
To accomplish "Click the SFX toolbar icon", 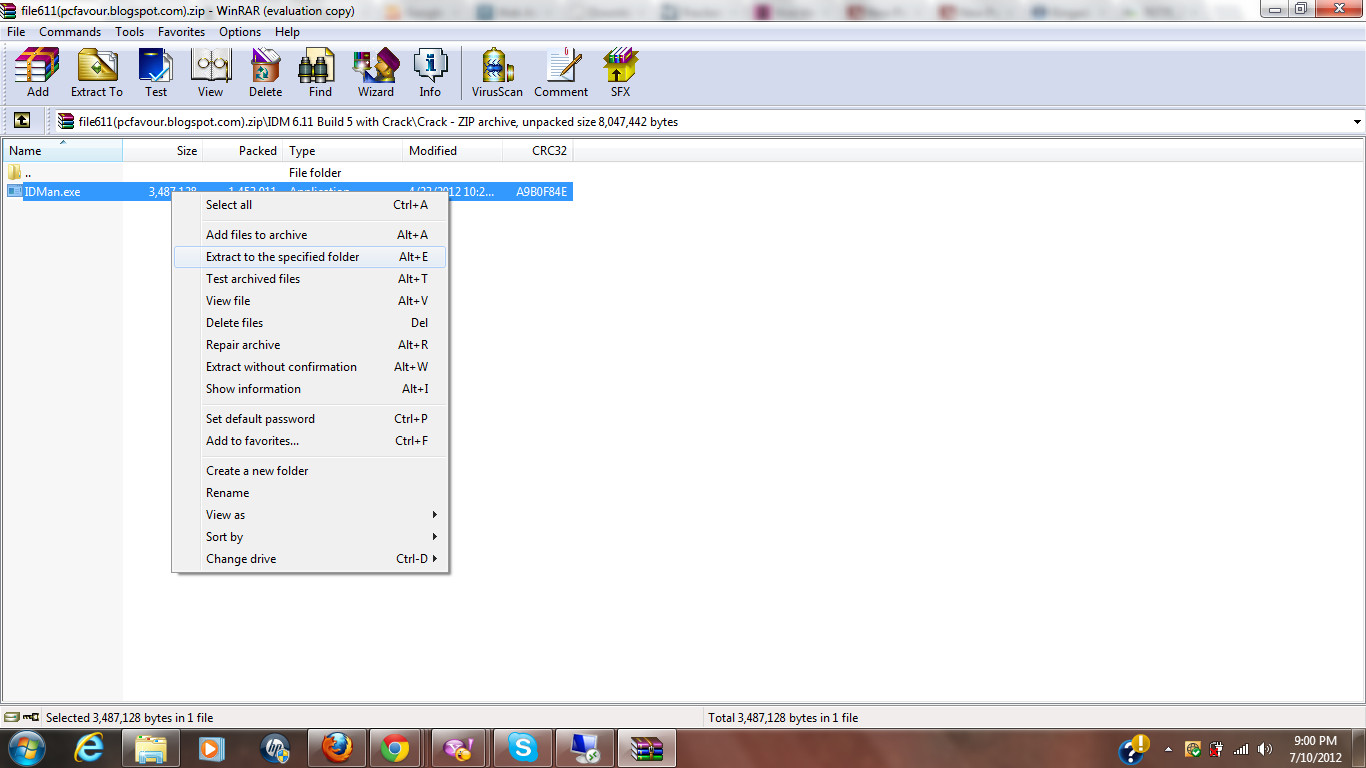I will pyautogui.click(x=620, y=73).
